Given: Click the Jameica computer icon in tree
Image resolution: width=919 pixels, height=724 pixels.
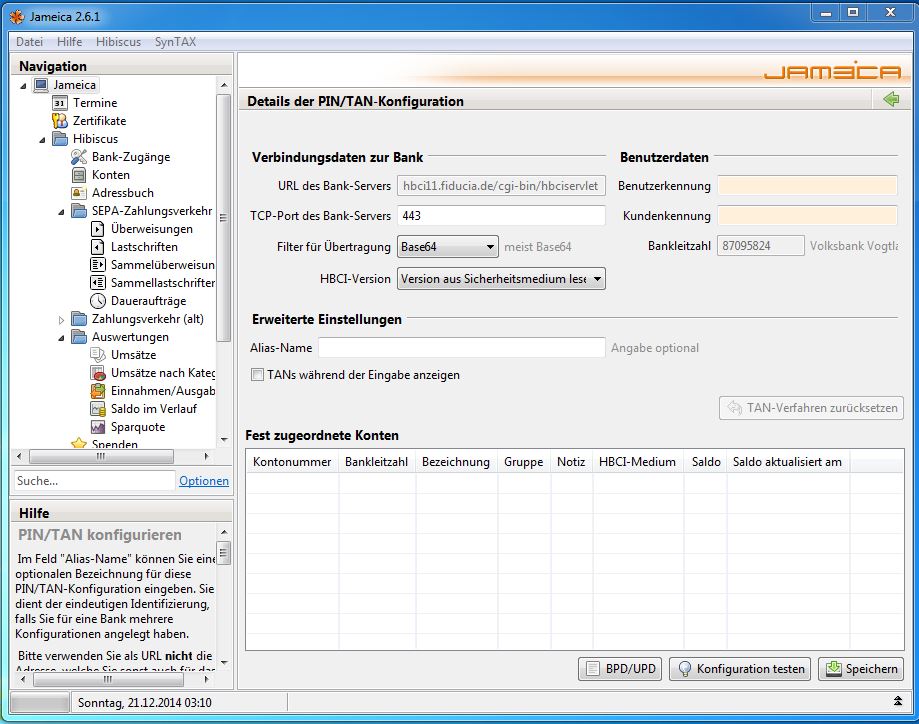Looking at the screenshot, I should pyautogui.click(x=41, y=85).
